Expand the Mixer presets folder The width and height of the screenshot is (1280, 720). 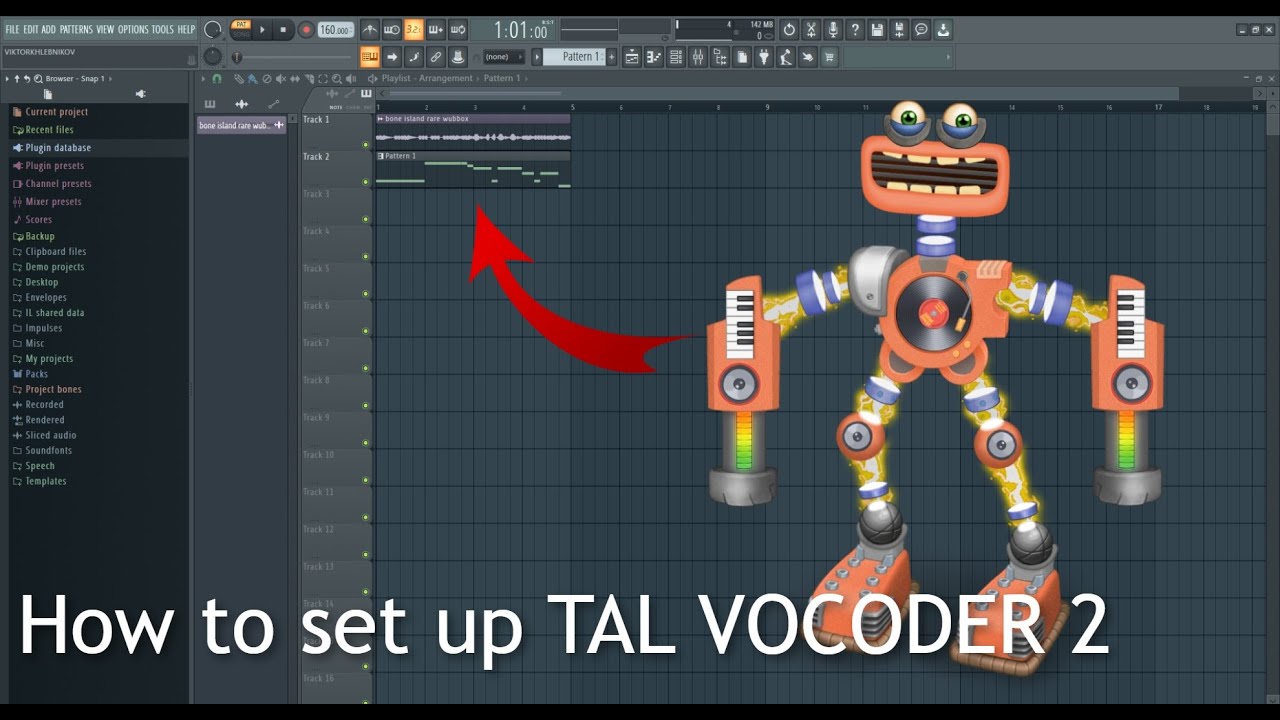click(47, 202)
